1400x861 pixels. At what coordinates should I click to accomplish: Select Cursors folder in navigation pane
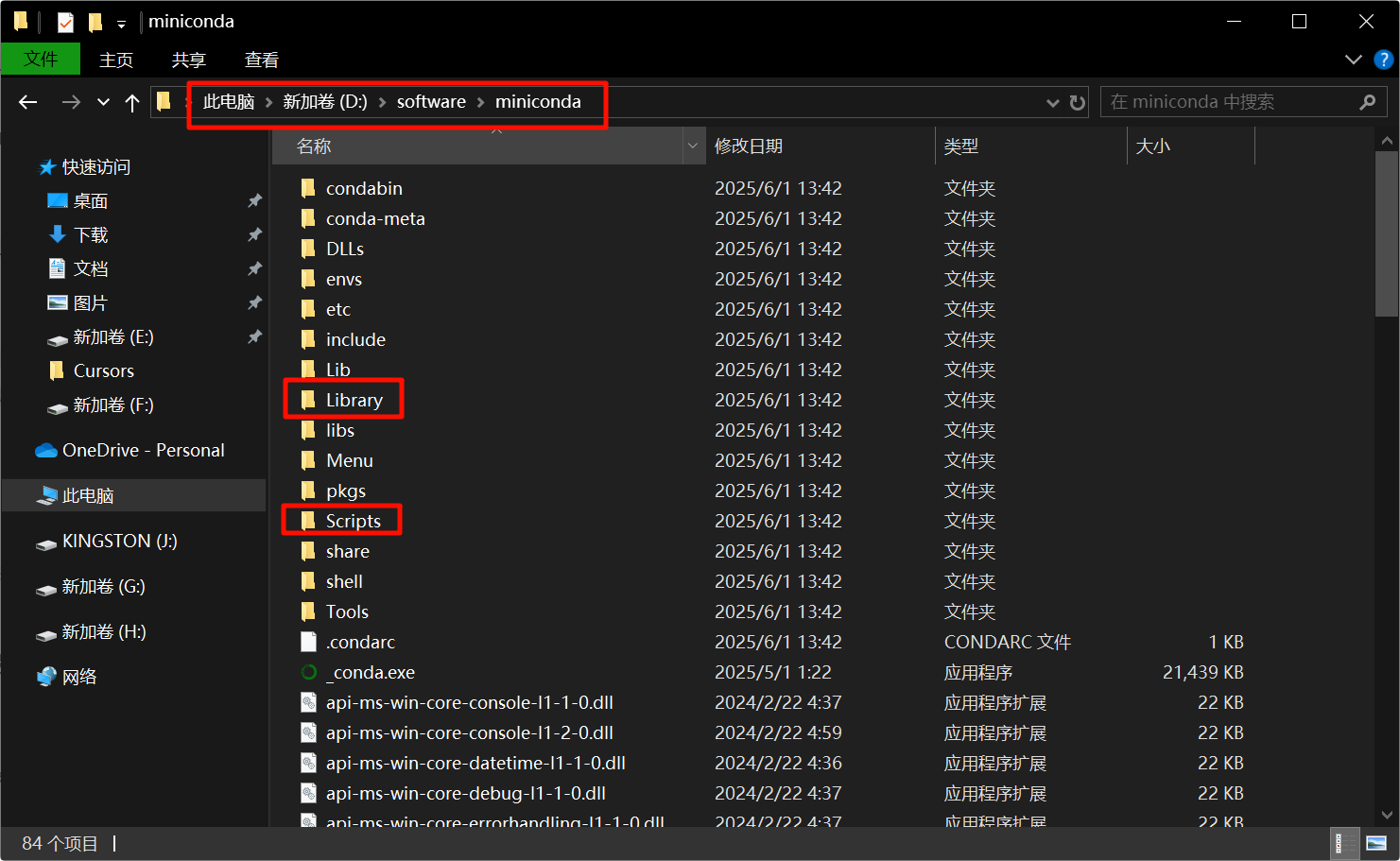104,371
